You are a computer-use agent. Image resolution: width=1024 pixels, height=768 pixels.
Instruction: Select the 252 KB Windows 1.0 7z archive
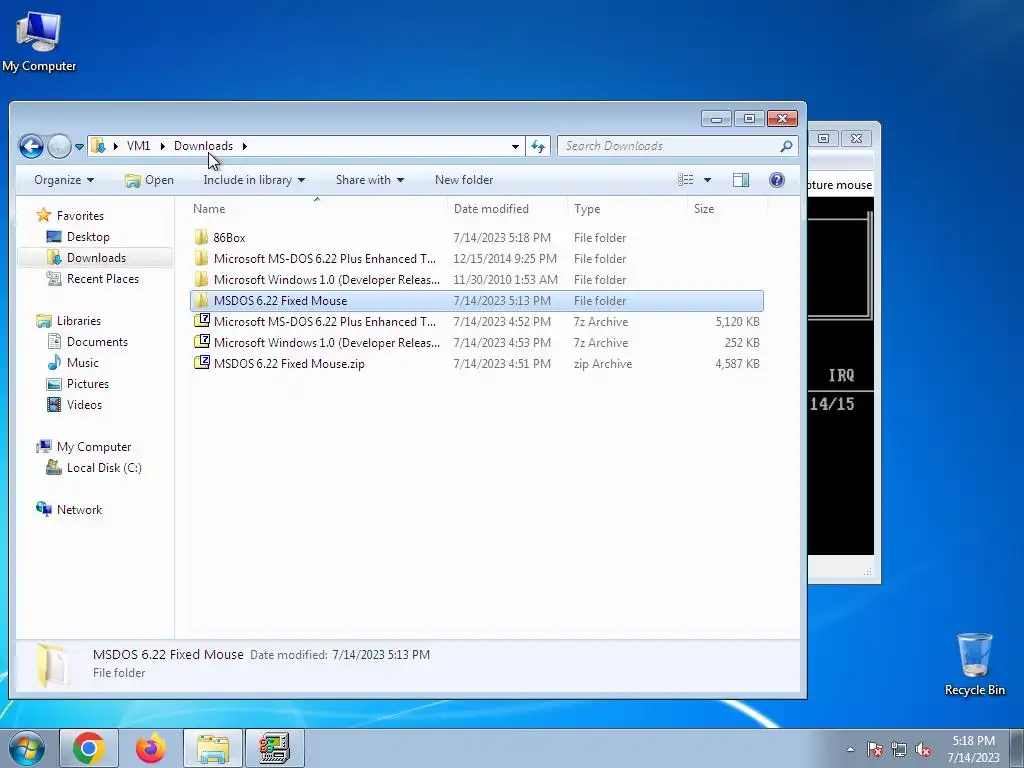coord(477,342)
